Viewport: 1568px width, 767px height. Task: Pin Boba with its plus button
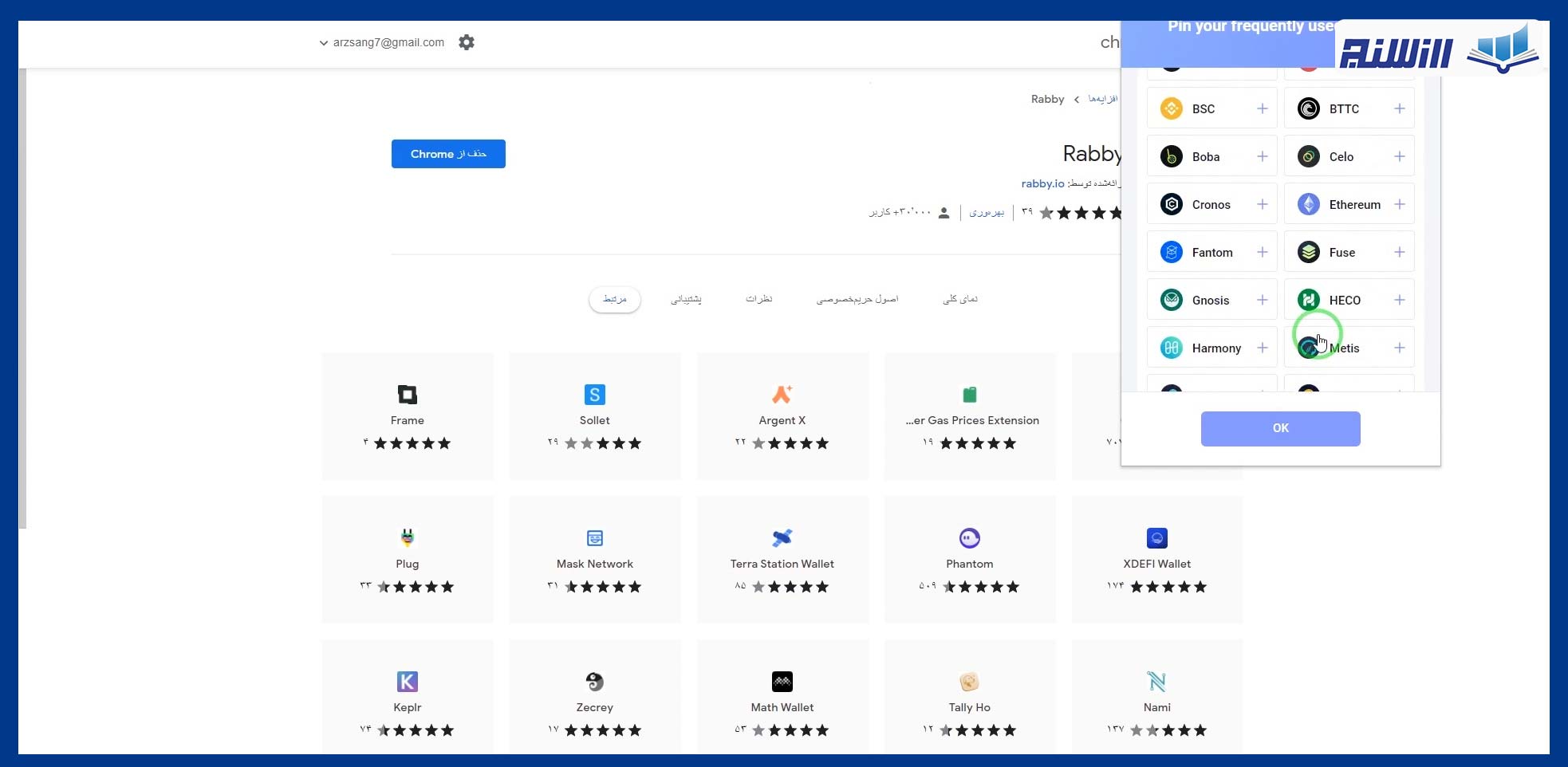click(1262, 156)
